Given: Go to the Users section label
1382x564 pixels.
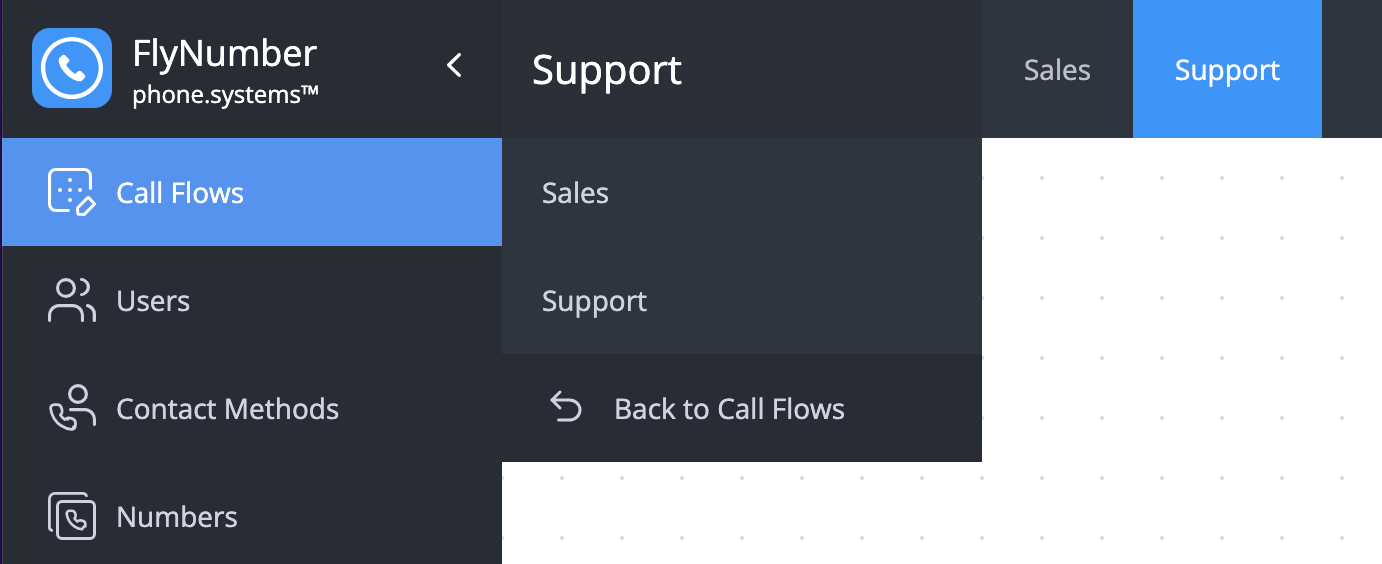Looking at the screenshot, I should [x=153, y=301].
